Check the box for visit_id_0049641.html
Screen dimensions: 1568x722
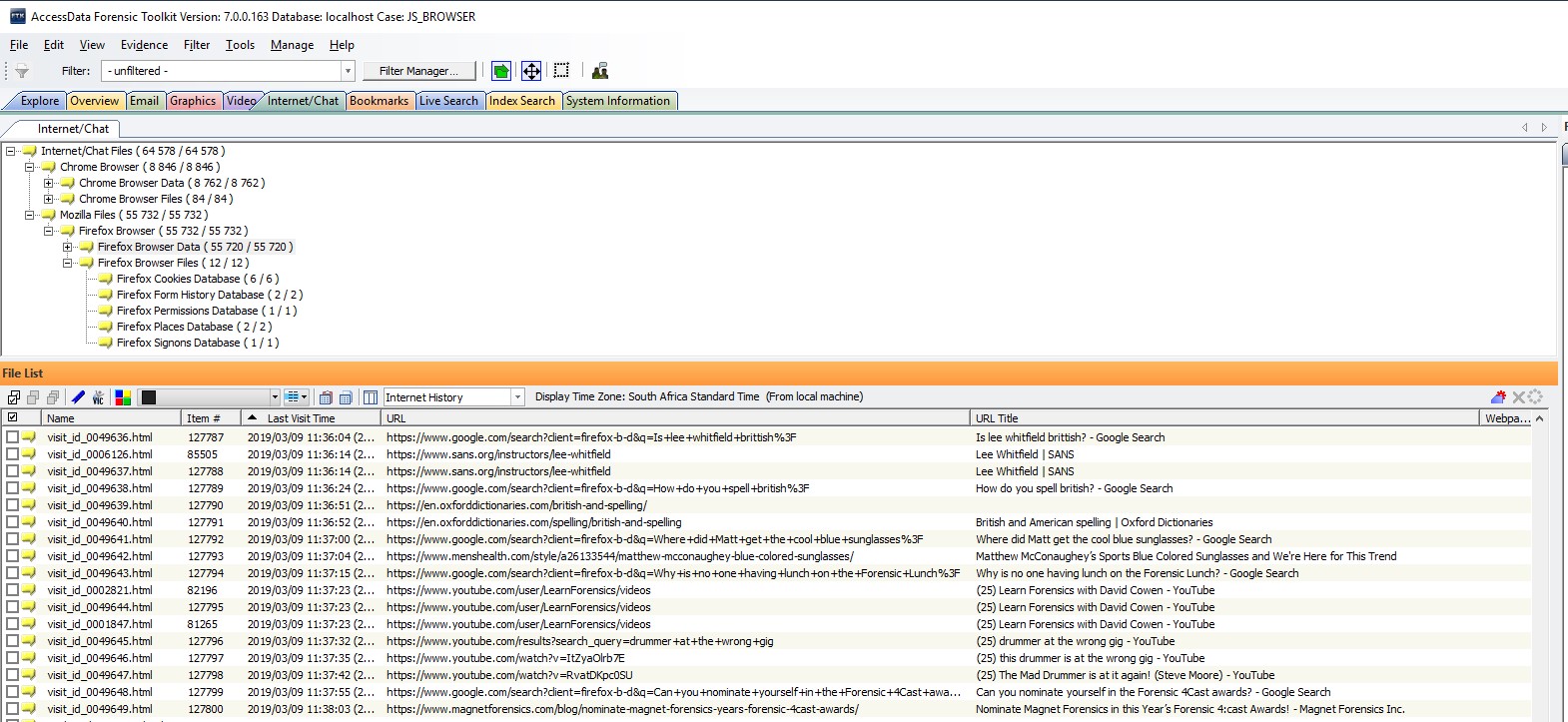click(x=12, y=539)
